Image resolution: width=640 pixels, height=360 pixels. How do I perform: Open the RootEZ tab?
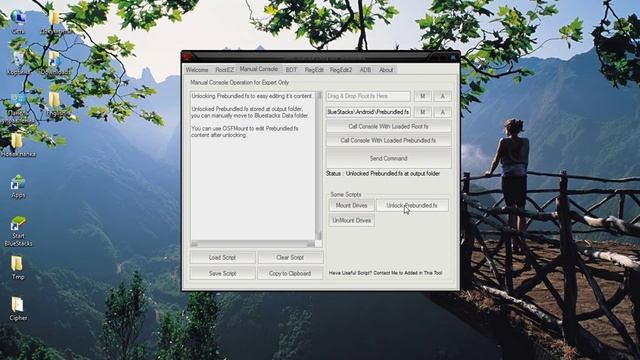point(224,70)
